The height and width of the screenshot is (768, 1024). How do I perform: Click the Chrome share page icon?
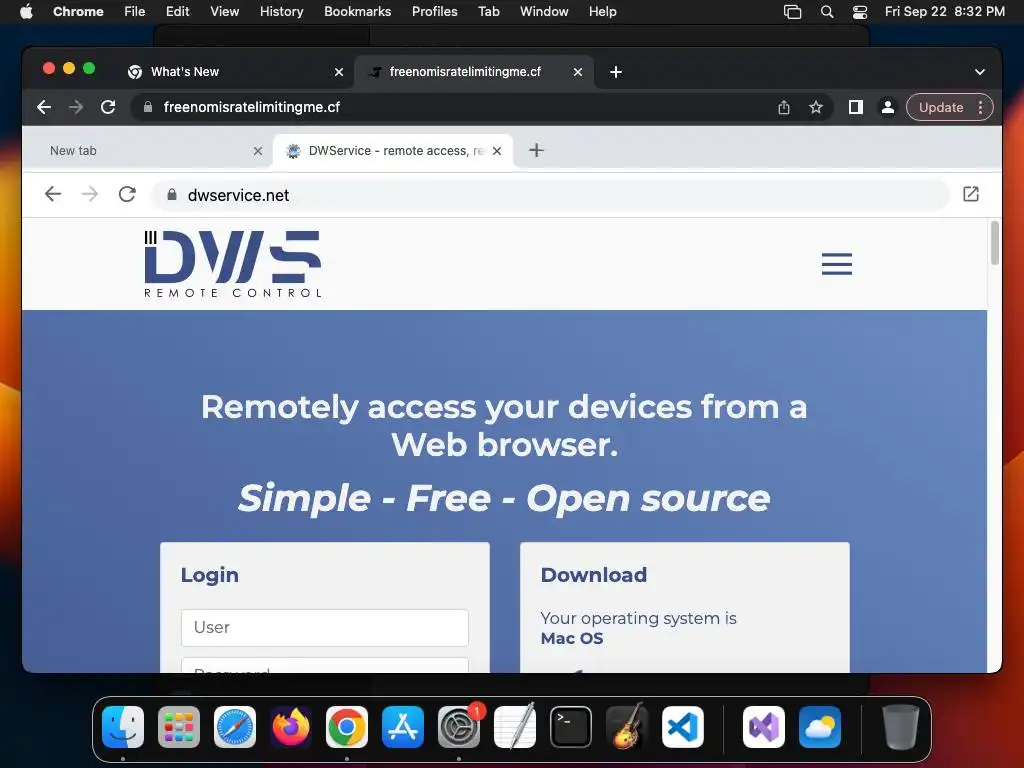(784, 108)
